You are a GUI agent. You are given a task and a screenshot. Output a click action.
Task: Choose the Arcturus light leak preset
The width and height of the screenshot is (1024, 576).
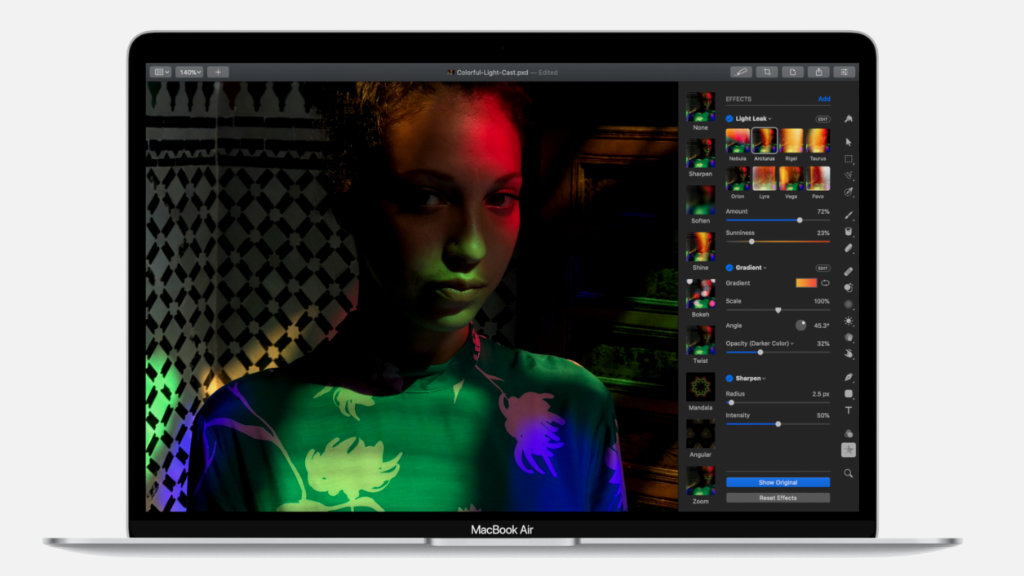click(764, 140)
